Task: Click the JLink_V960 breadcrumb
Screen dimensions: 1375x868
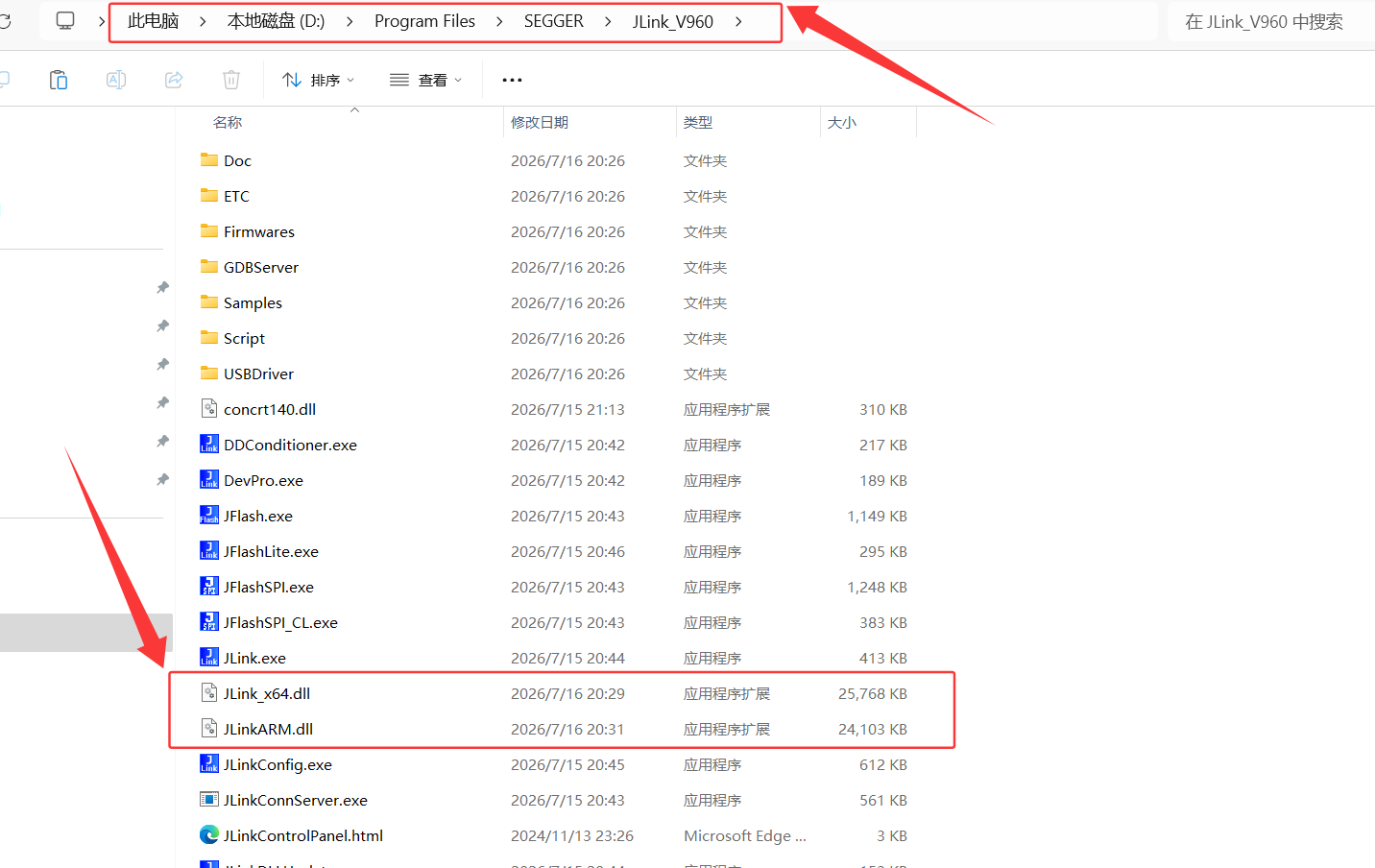Action: coord(672,21)
